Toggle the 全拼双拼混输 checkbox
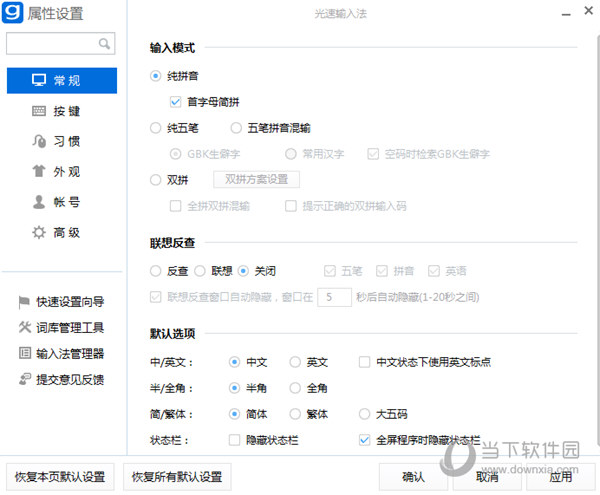The width and height of the screenshot is (600, 495). (x=176, y=206)
